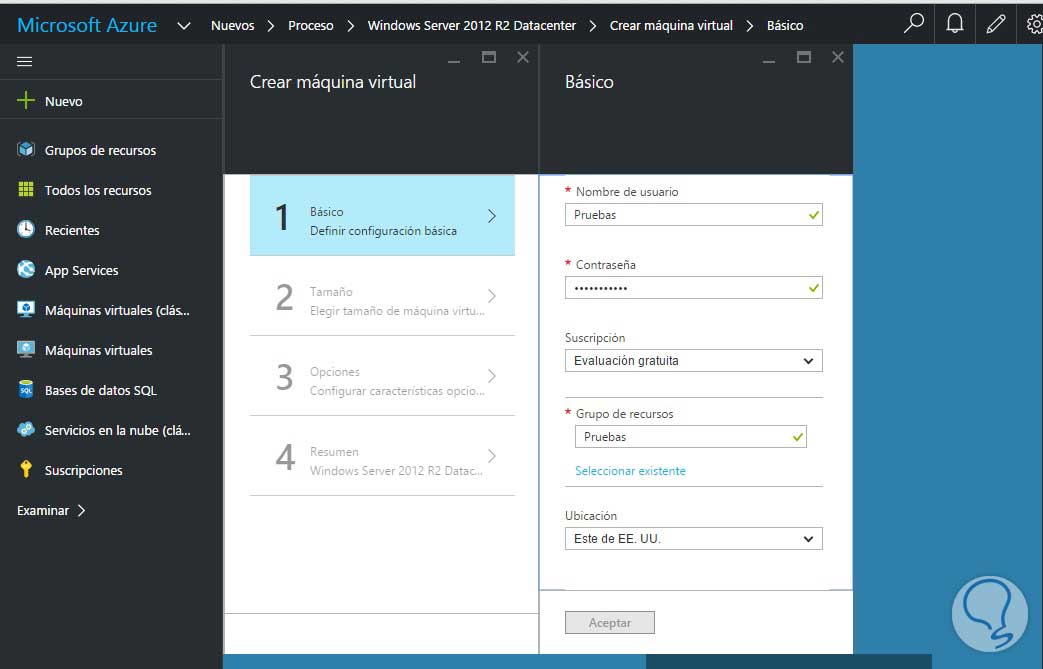Click Servicios en la nube icon
The height and width of the screenshot is (669, 1043).
point(26,429)
